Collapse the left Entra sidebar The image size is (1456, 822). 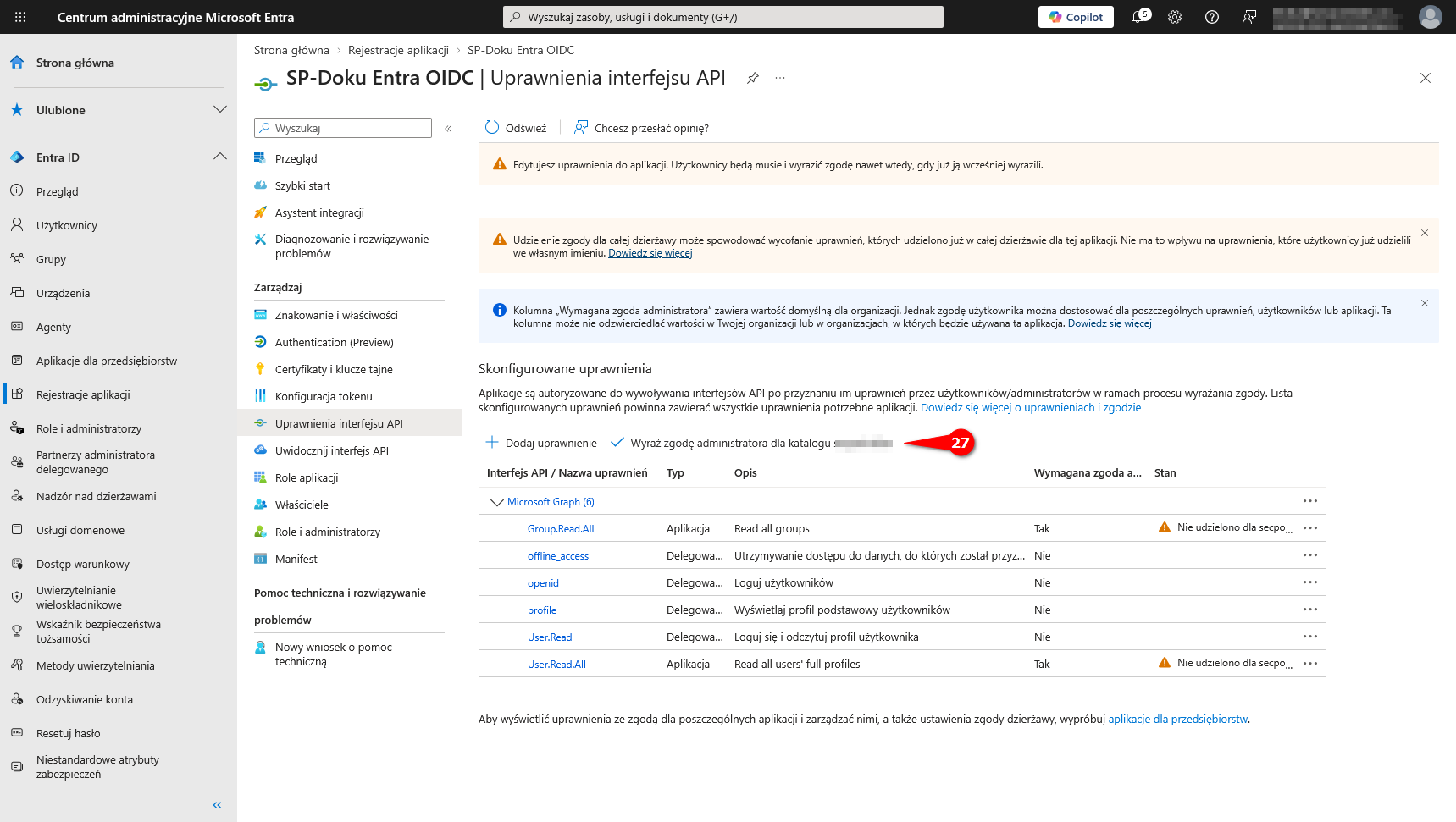click(217, 805)
